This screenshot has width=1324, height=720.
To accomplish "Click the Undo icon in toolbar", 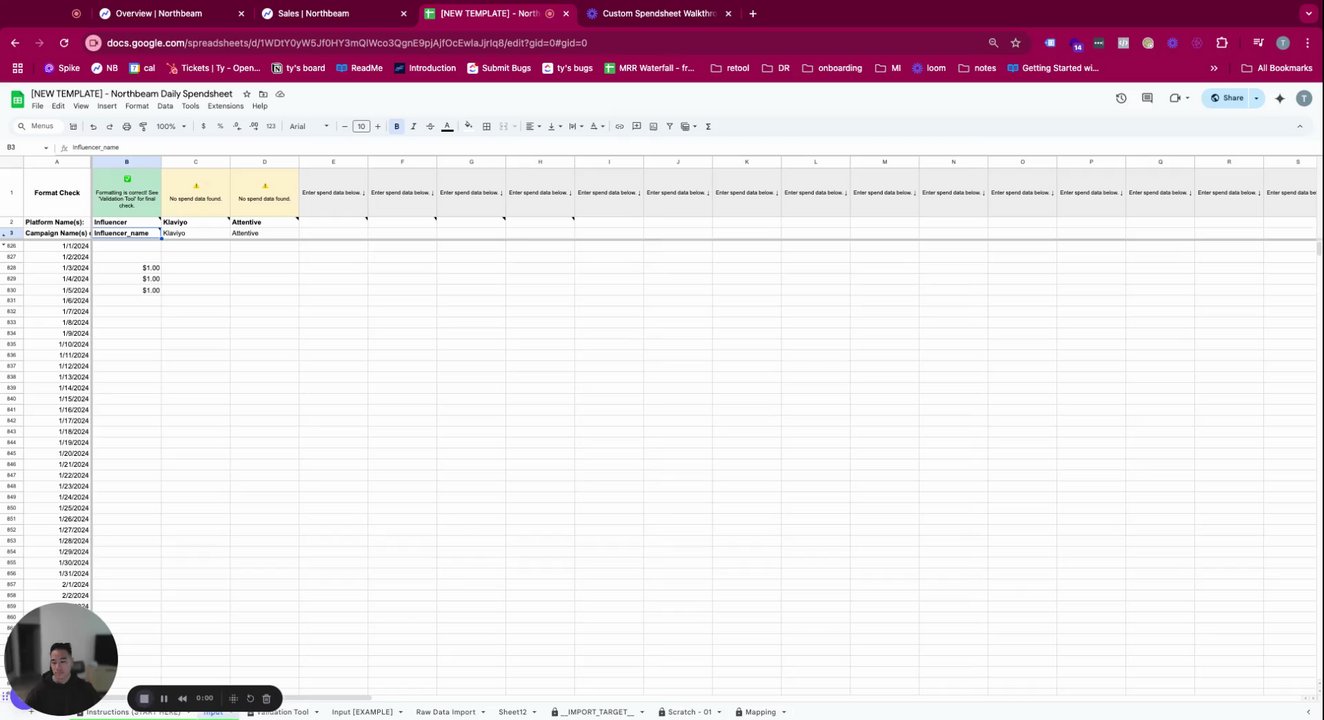I will pyautogui.click(x=93, y=127).
